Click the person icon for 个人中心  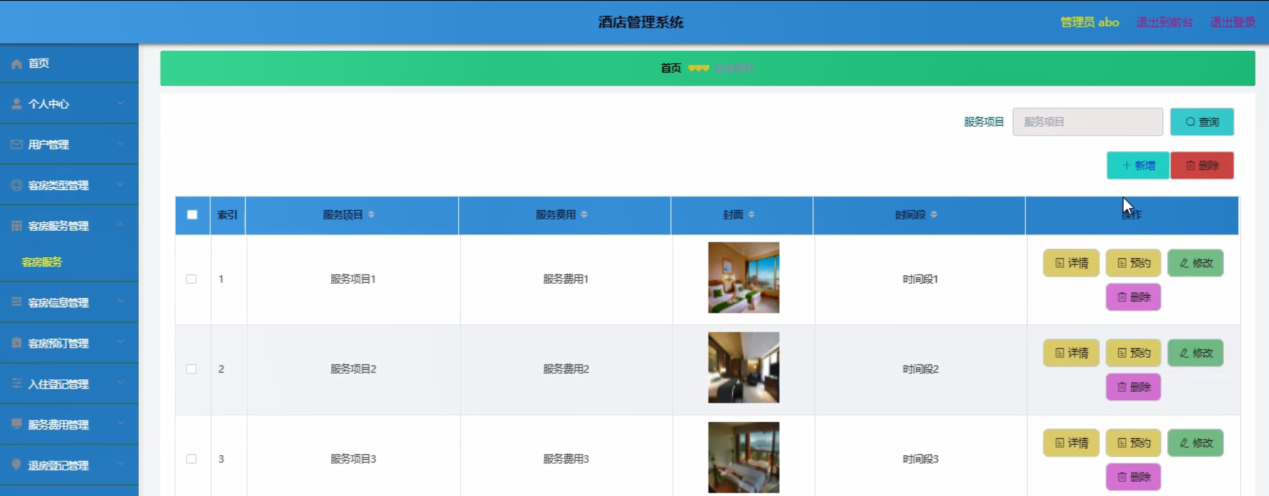16,104
